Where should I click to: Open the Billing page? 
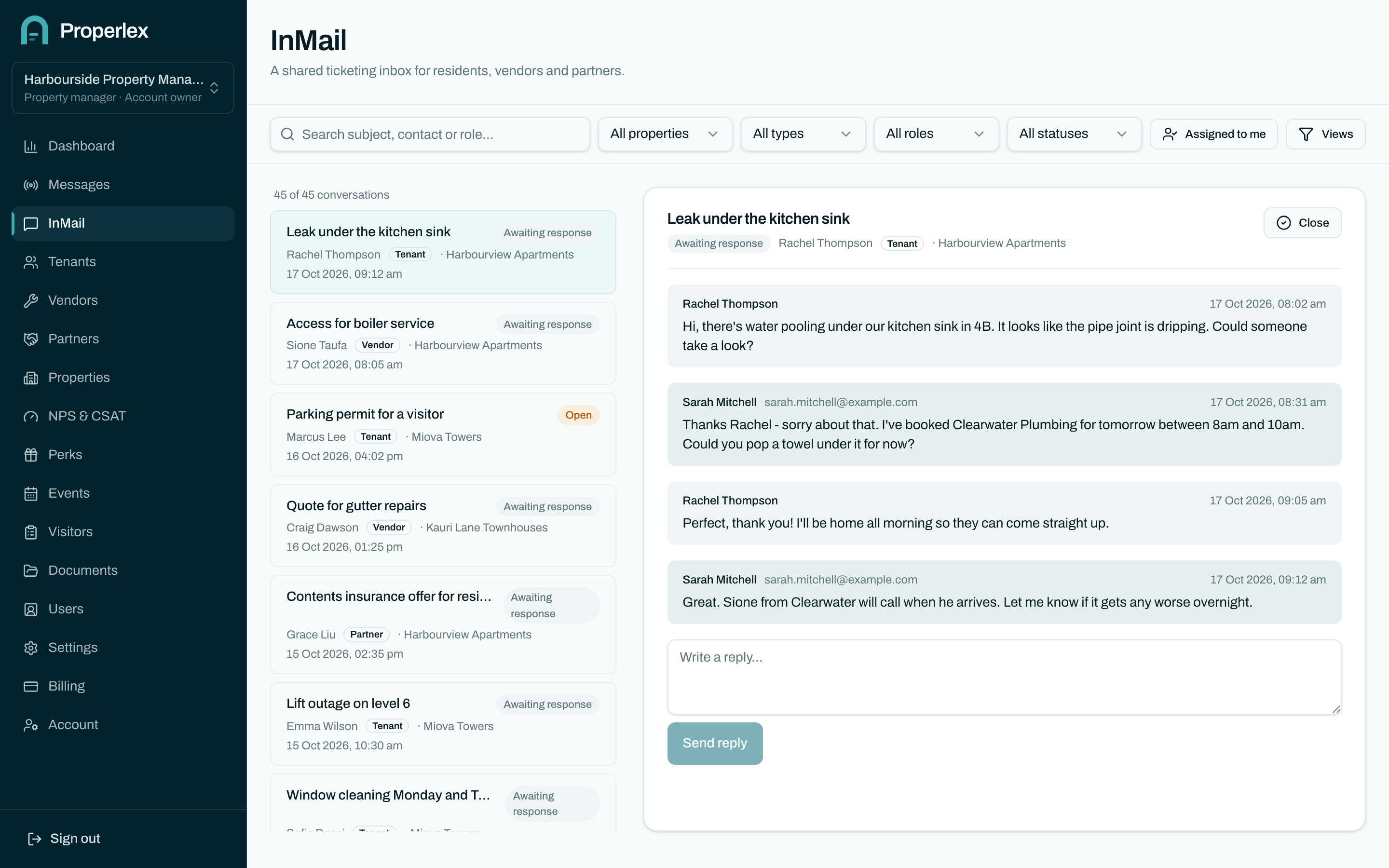pos(123,686)
